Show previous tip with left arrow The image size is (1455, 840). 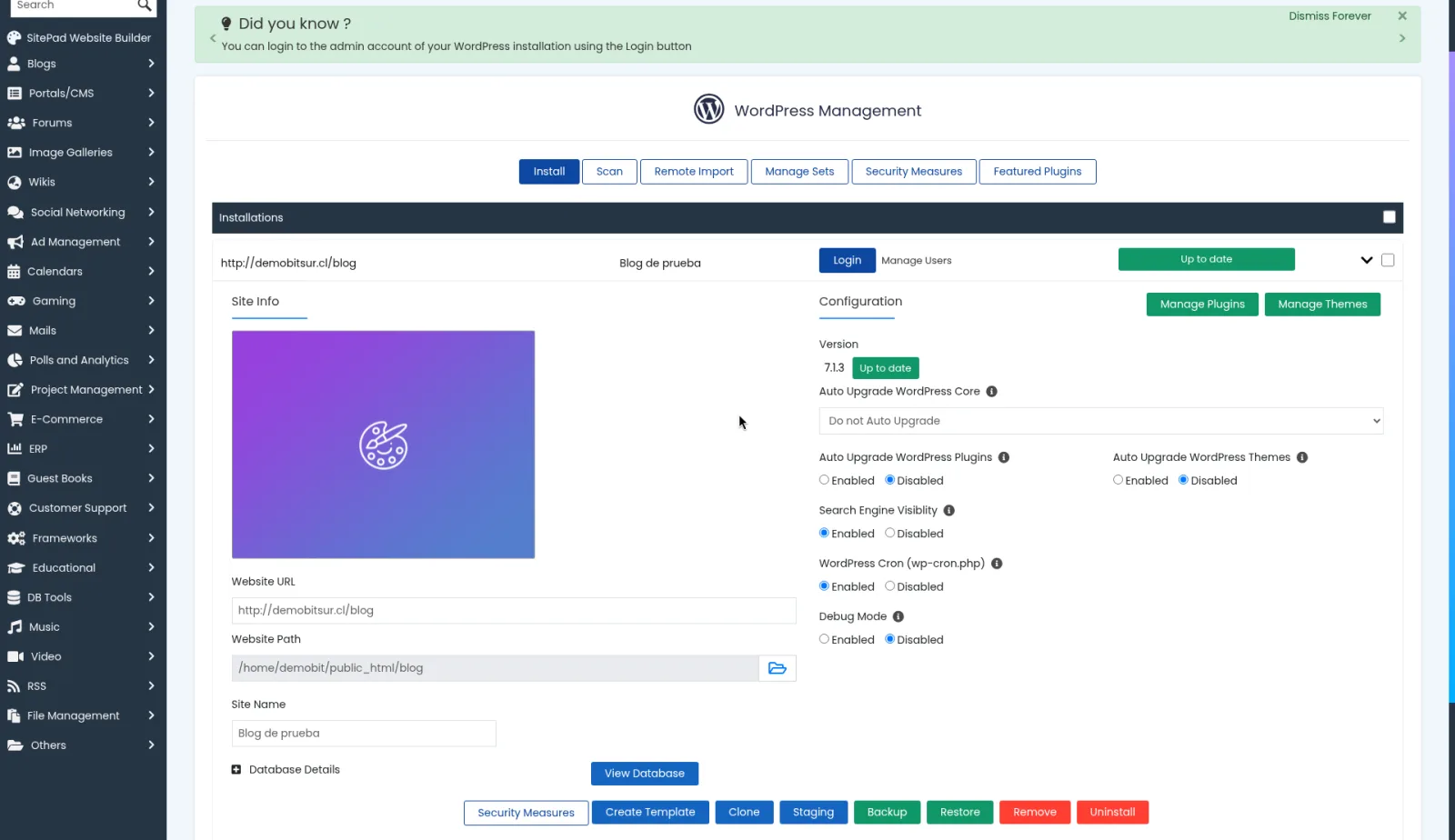pyautogui.click(x=213, y=38)
